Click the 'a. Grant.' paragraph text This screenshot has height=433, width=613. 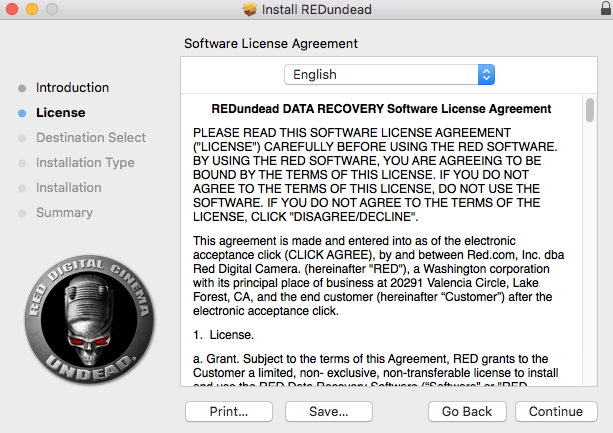376,369
